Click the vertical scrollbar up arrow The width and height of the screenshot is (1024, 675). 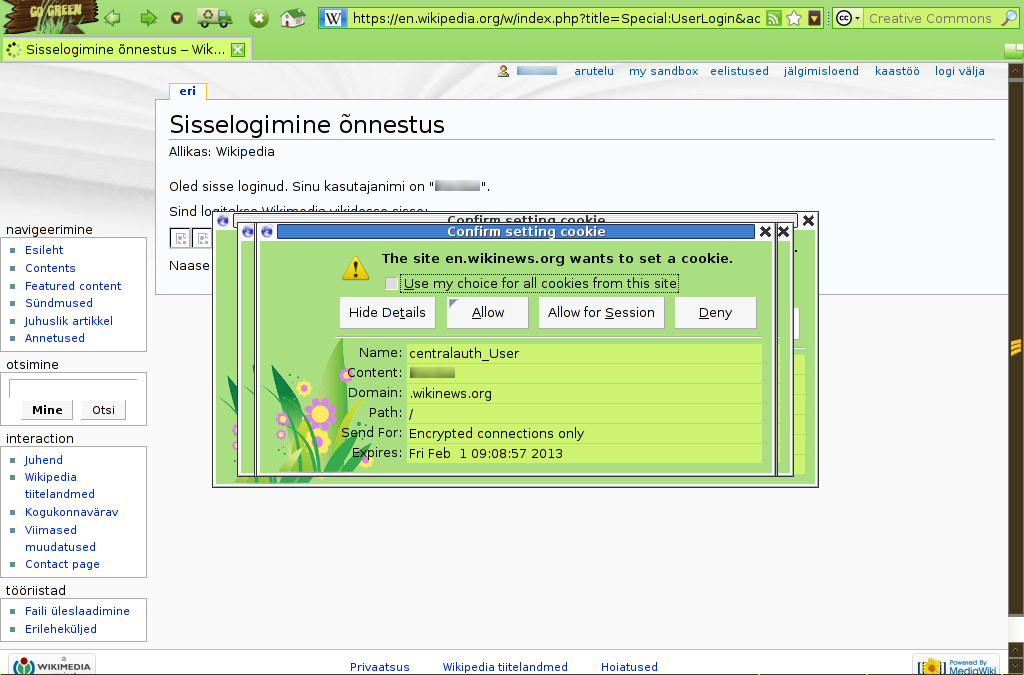[1016, 69]
